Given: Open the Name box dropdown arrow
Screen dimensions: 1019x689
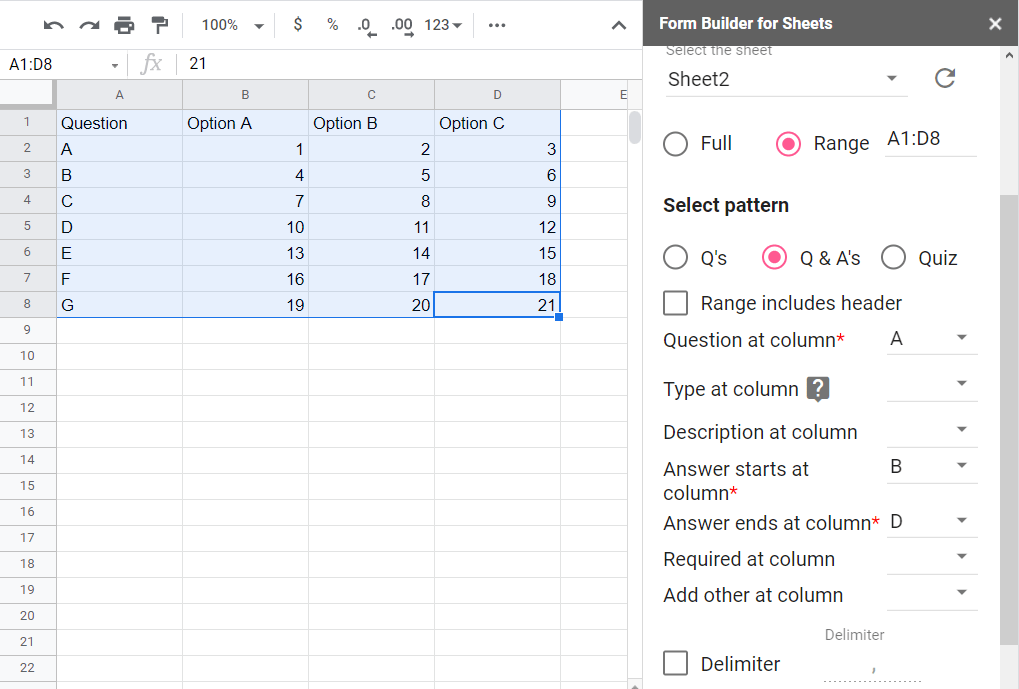Looking at the screenshot, I should point(115,65).
